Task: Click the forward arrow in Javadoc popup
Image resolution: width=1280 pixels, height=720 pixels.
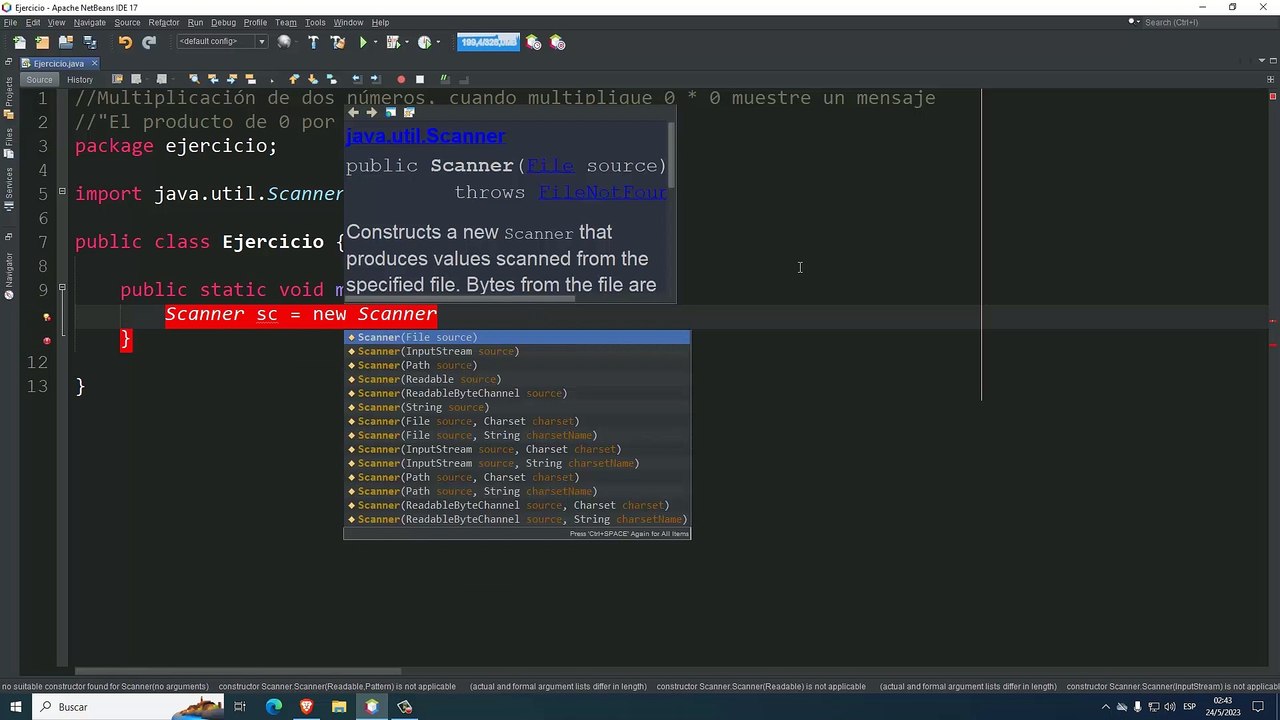Action: click(x=371, y=112)
